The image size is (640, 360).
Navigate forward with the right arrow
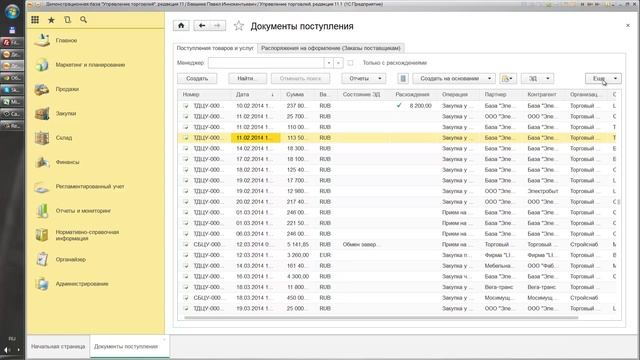[x=218, y=26]
